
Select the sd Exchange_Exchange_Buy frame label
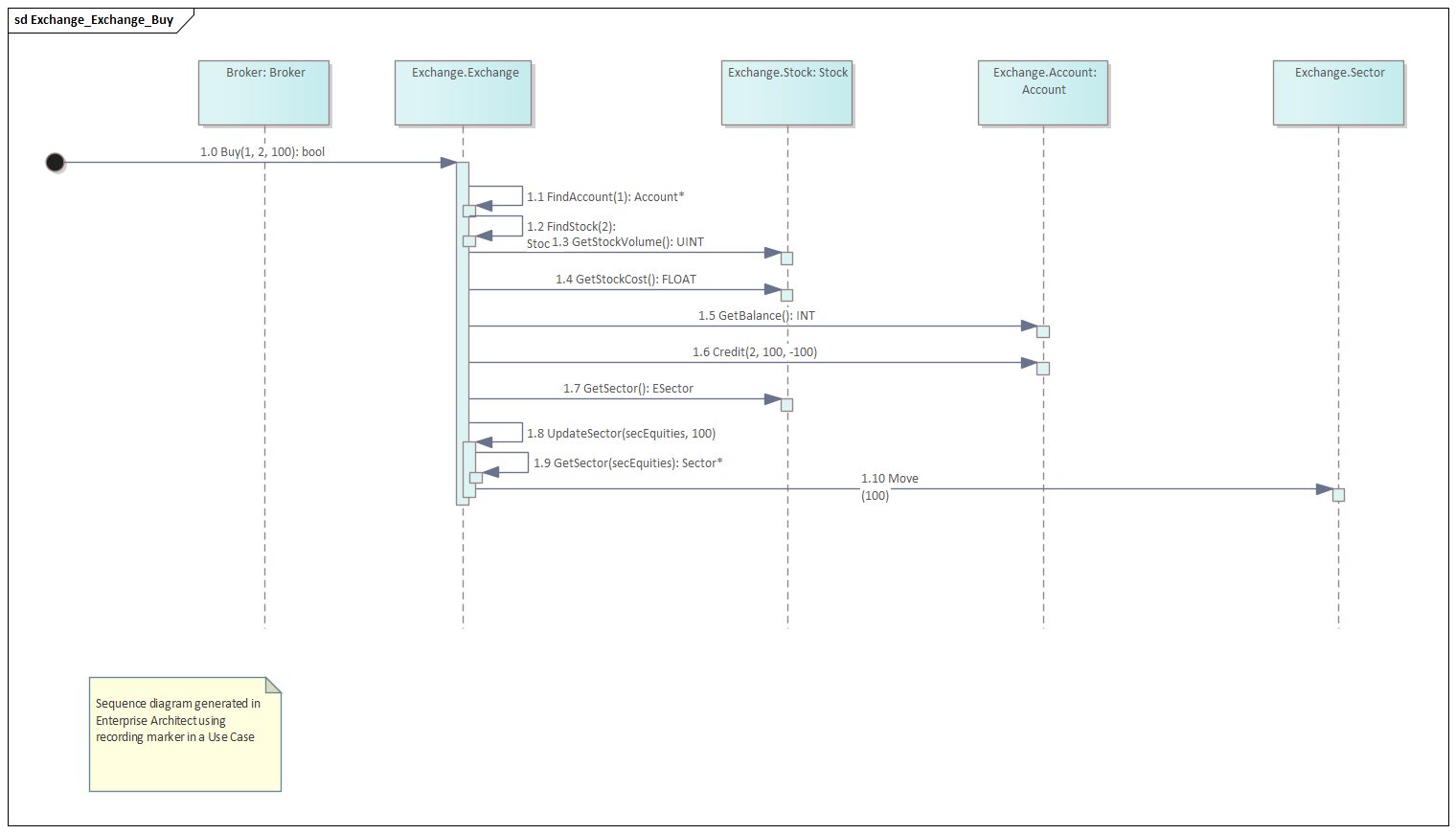click(94, 18)
